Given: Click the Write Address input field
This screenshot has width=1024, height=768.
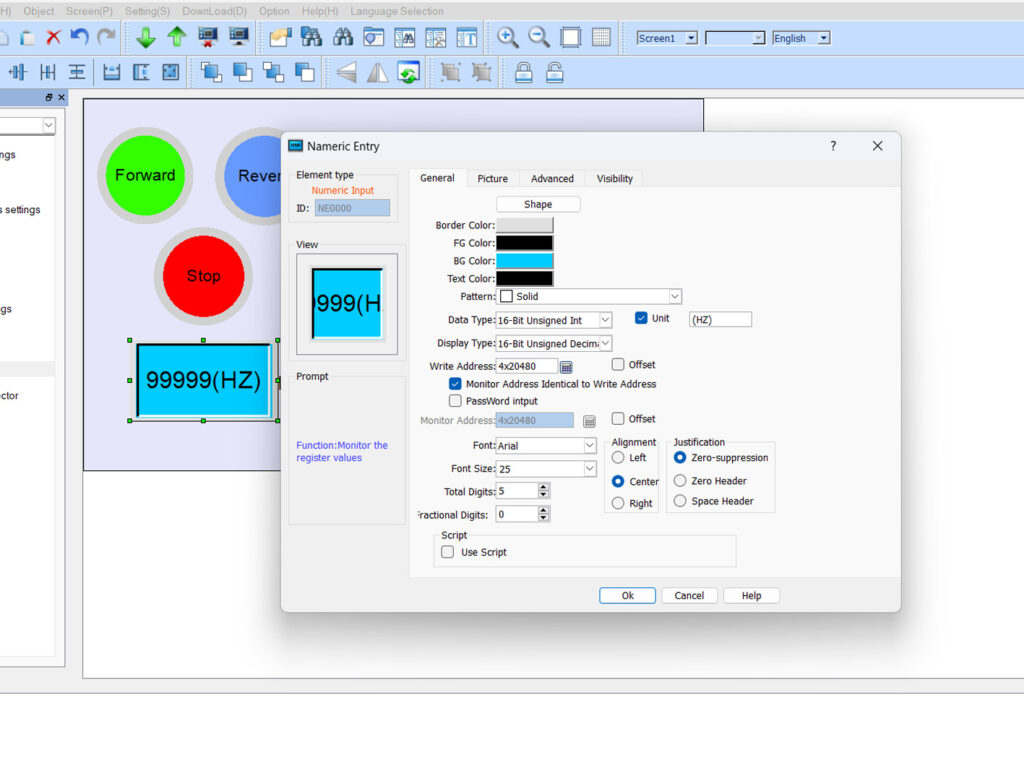Looking at the screenshot, I should (x=526, y=366).
